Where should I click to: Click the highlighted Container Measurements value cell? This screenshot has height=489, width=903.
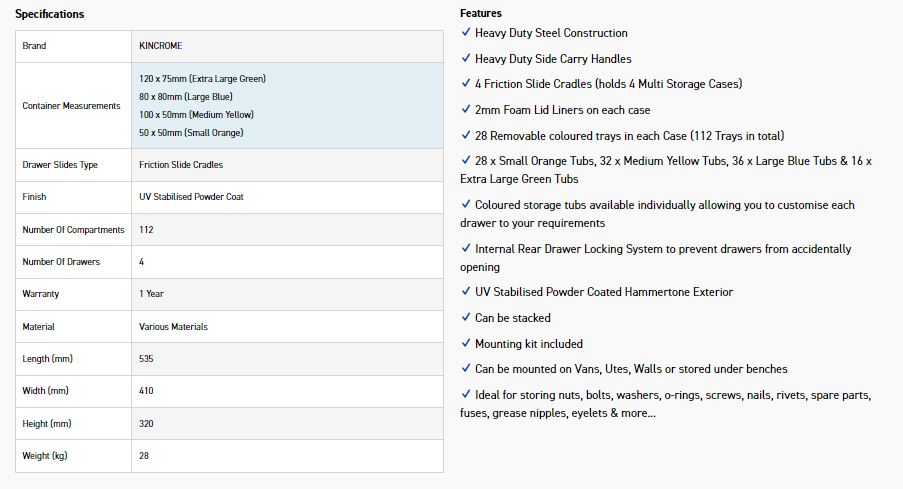[x=287, y=105]
